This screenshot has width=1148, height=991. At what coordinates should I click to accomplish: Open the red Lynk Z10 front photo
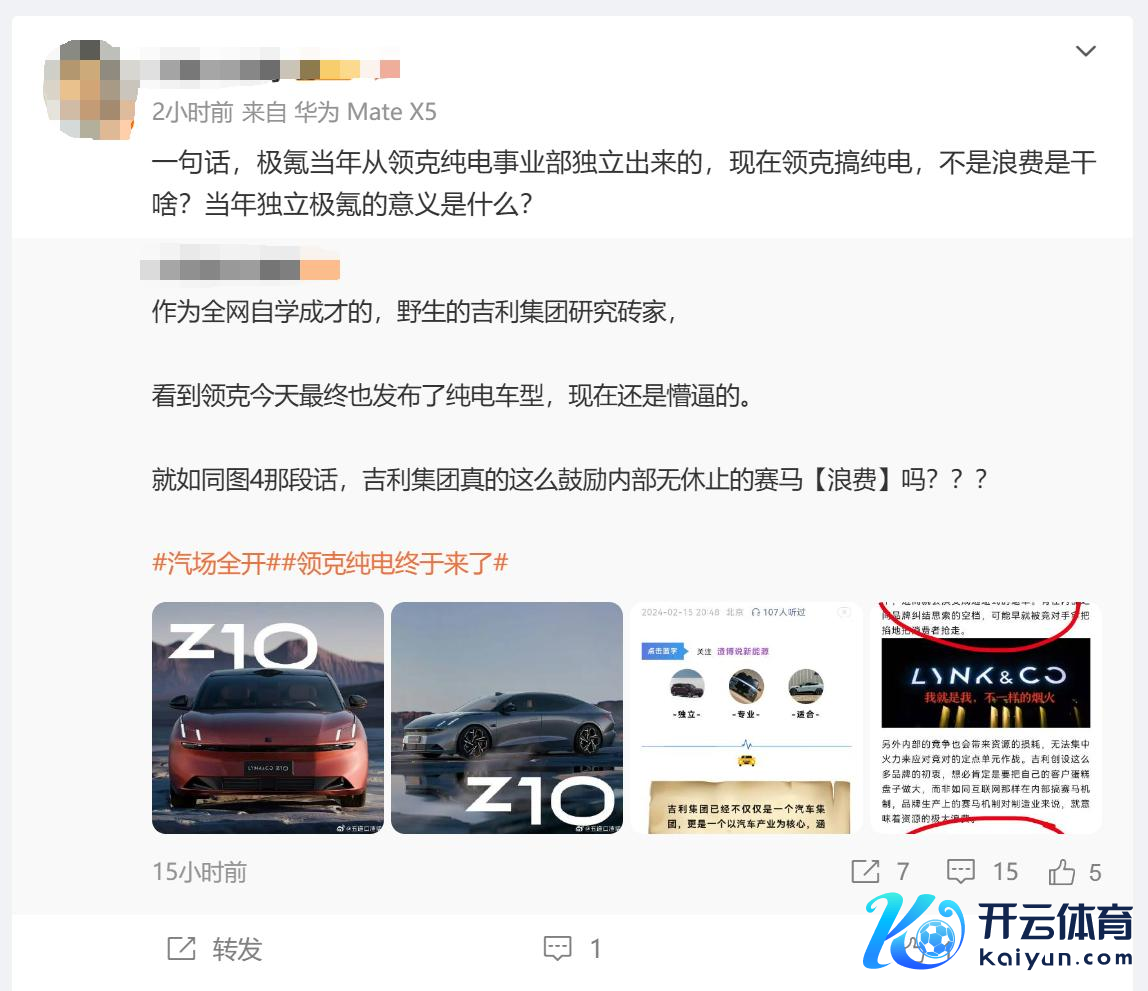point(268,717)
